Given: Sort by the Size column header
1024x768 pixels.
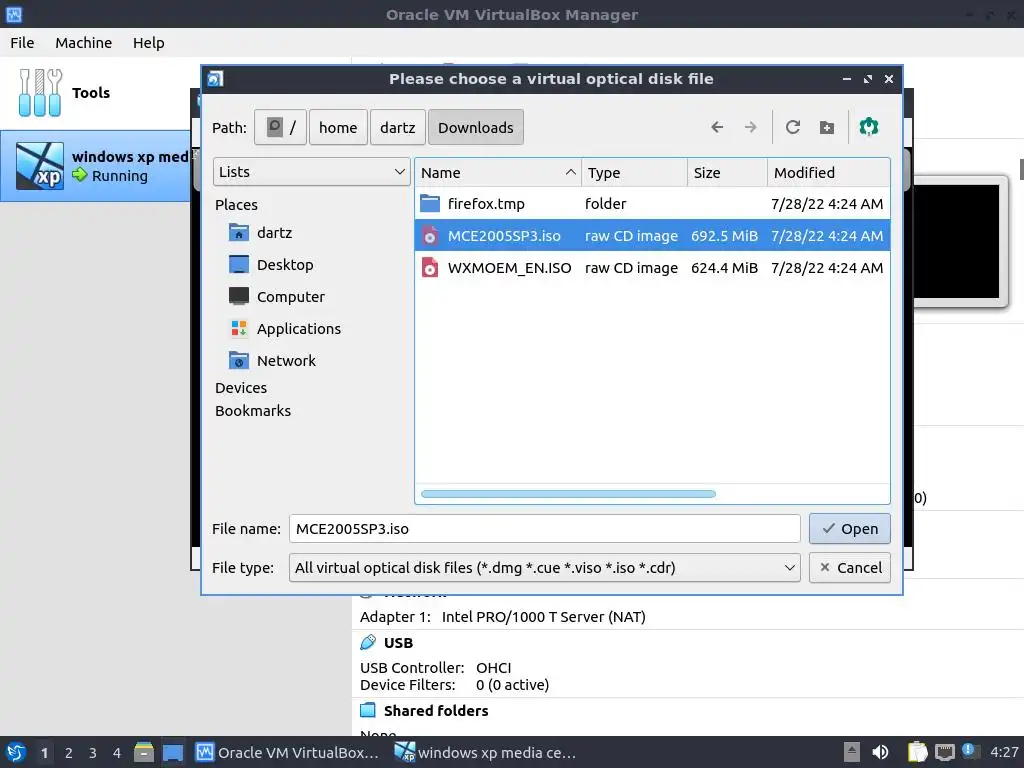Looking at the screenshot, I should [x=727, y=172].
